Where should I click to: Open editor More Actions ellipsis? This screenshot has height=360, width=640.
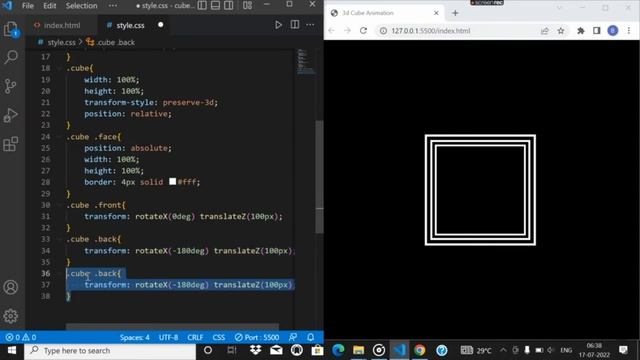(x=310, y=25)
